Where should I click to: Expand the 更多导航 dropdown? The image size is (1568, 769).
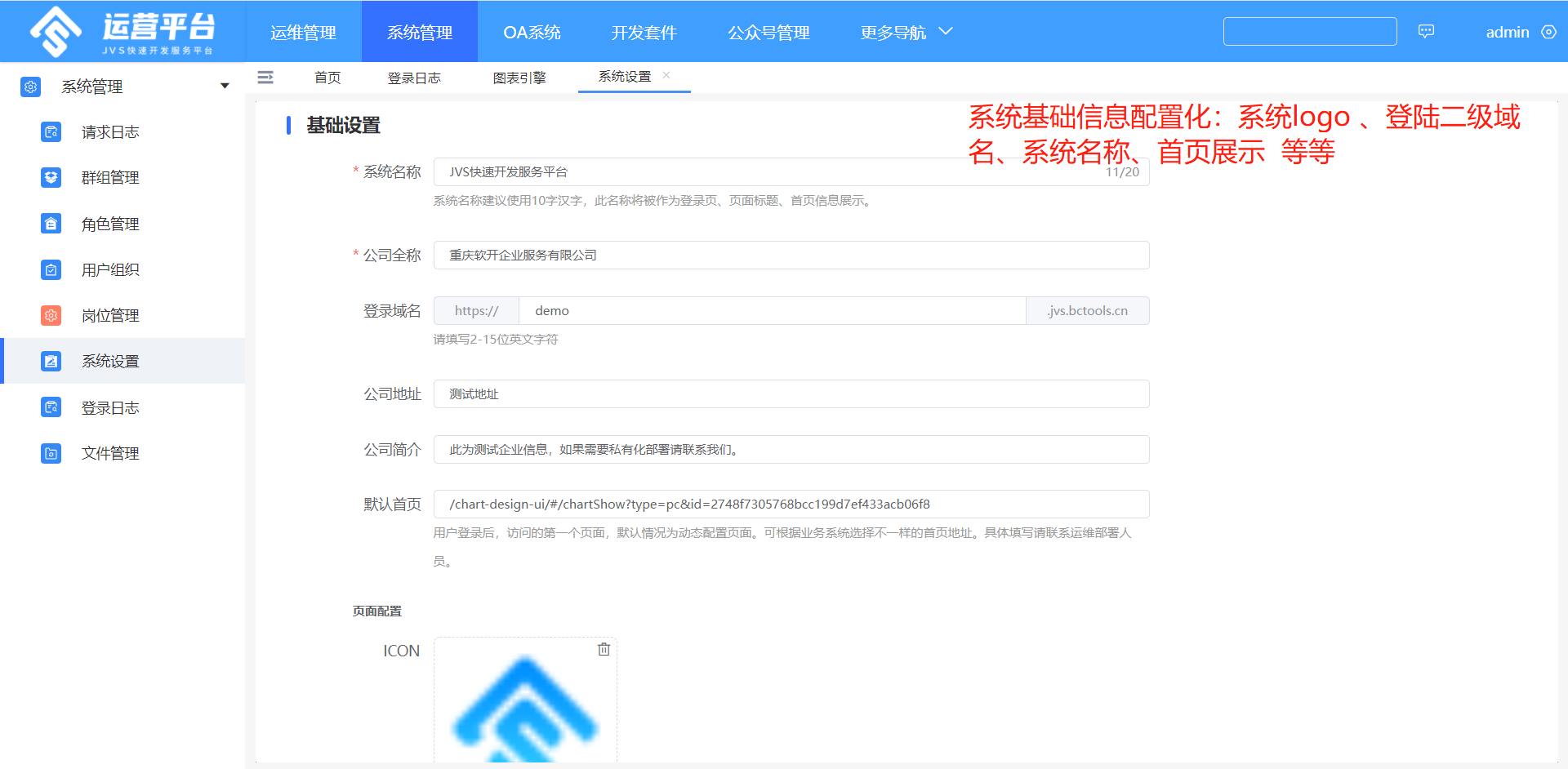906,32
